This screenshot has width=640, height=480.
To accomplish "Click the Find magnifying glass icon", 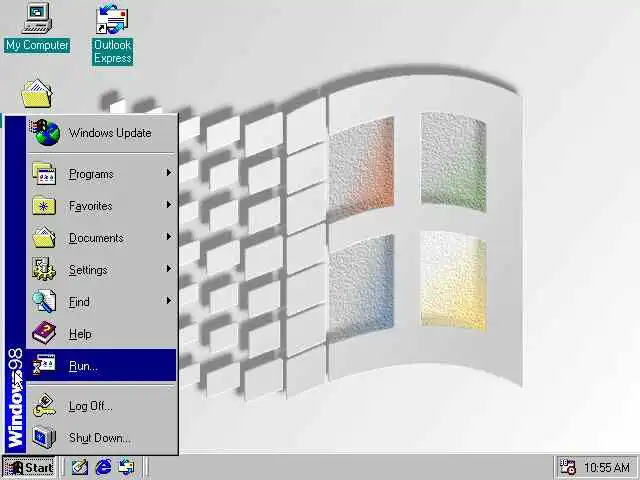I will (44, 301).
